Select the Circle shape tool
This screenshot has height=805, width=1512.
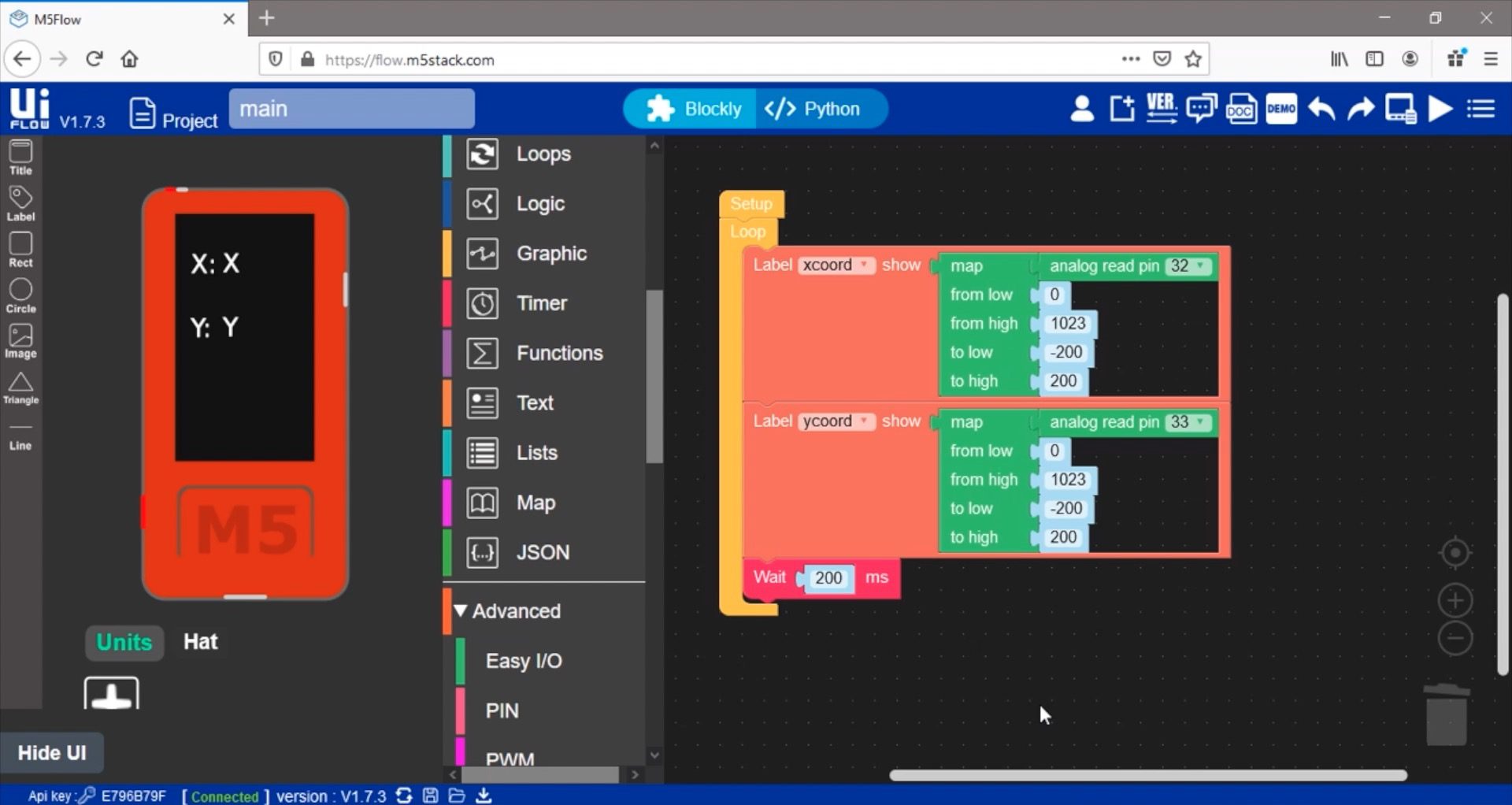pyautogui.click(x=20, y=295)
